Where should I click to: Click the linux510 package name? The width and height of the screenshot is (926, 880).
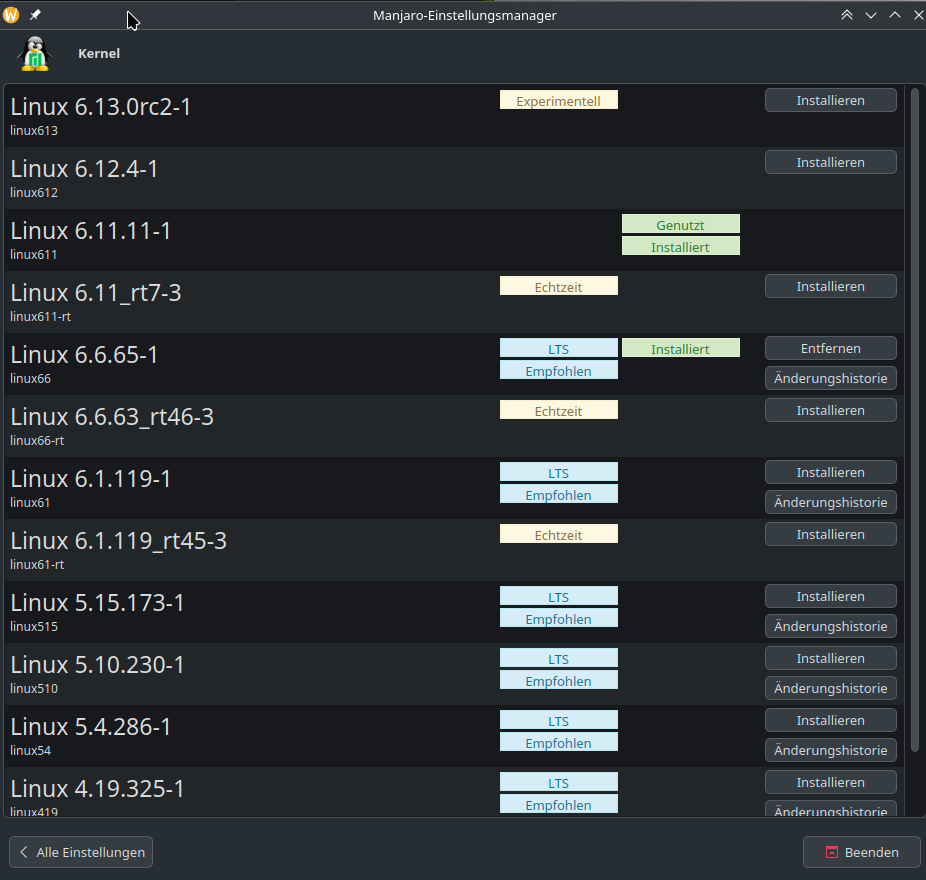pyautogui.click(x=34, y=689)
